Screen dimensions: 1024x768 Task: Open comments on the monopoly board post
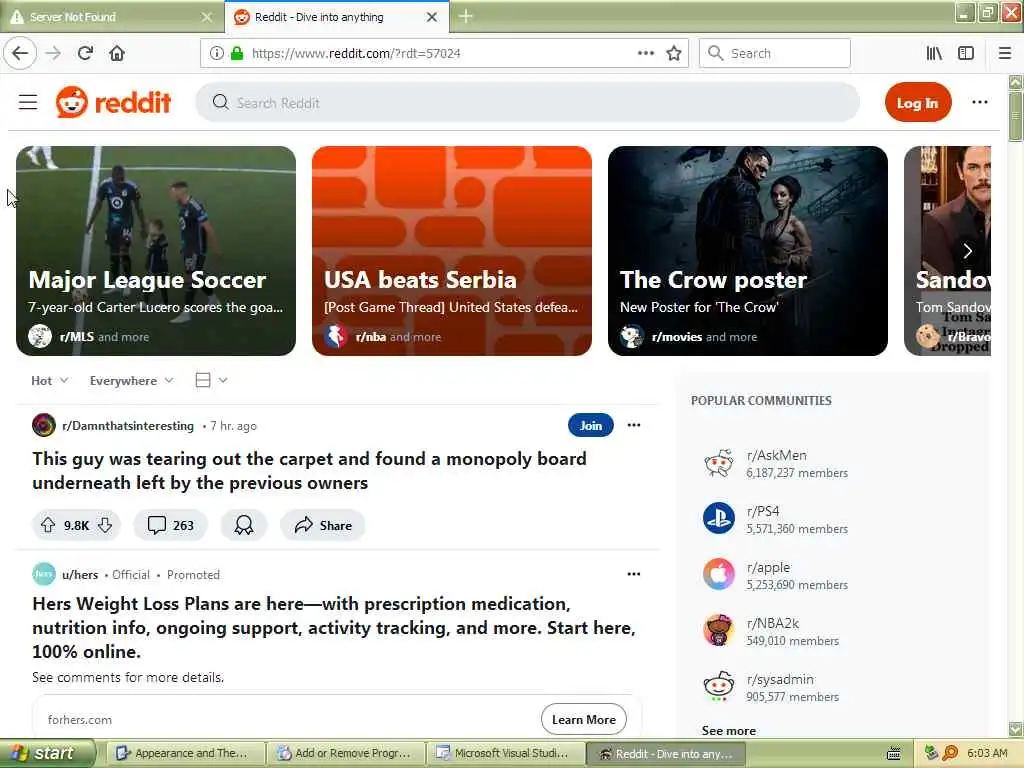pyautogui.click(x=170, y=525)
